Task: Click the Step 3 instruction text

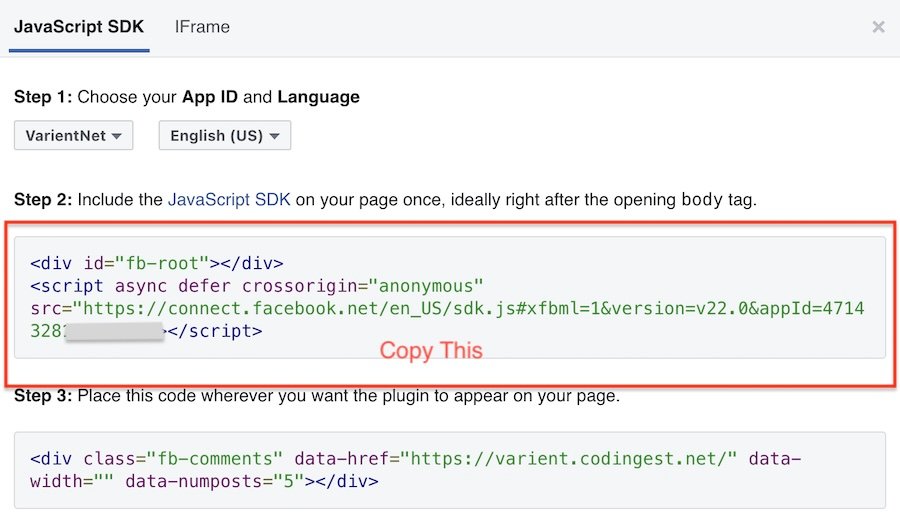Action: point(317,396)
